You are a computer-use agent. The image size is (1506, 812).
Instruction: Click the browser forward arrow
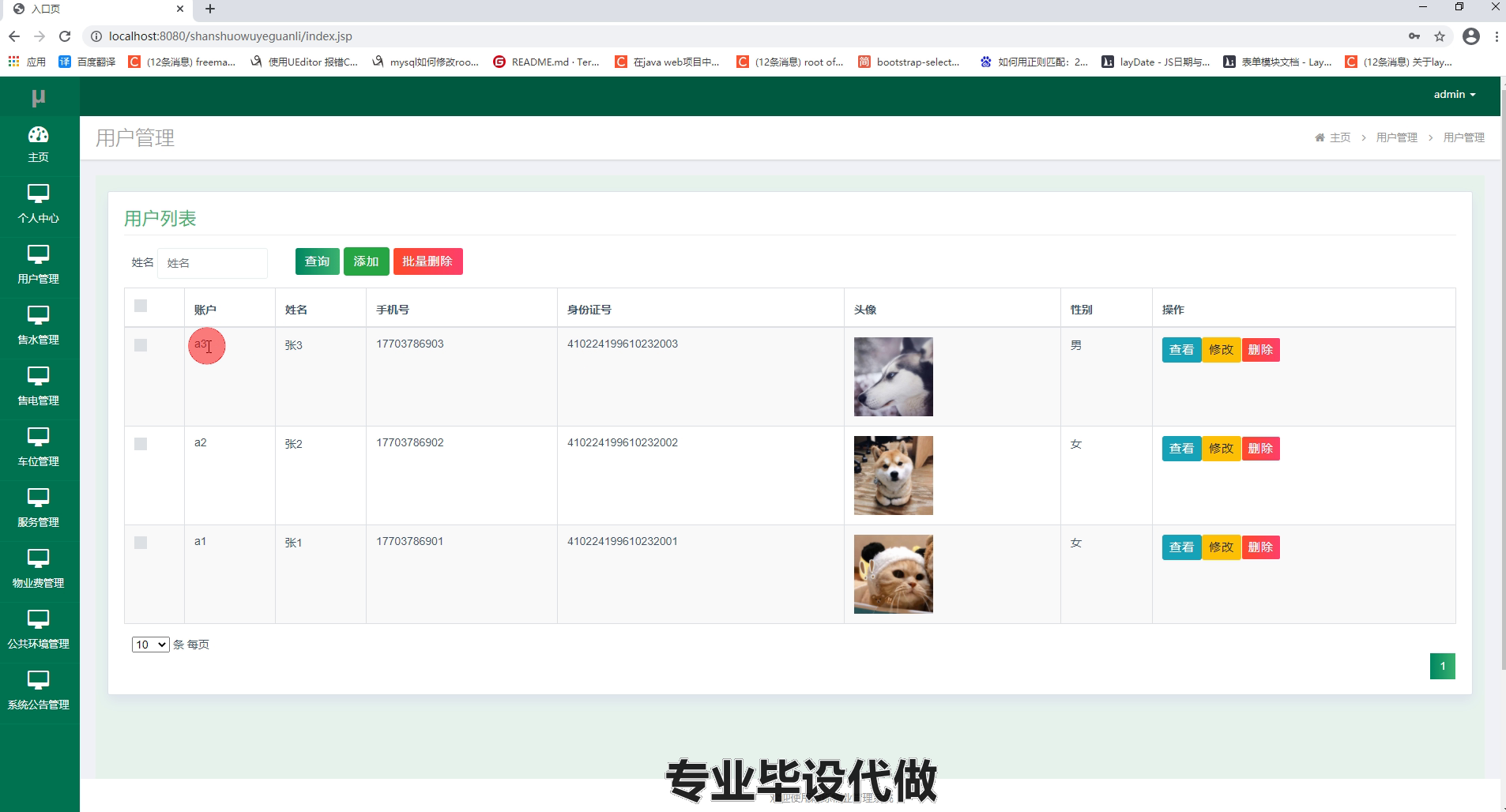click(40, 36)
